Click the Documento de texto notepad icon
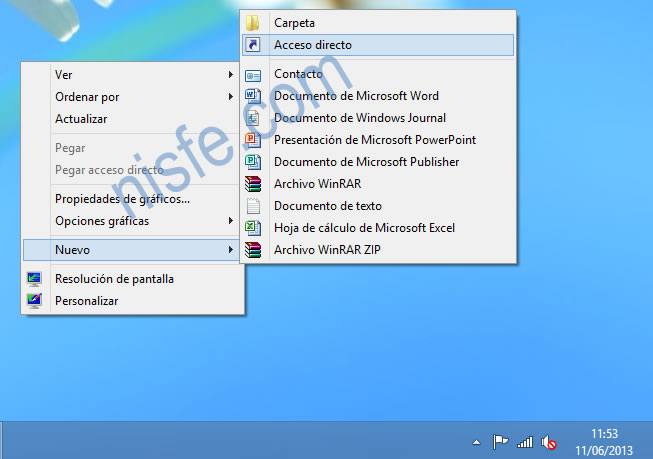 (x=253, y=206)
